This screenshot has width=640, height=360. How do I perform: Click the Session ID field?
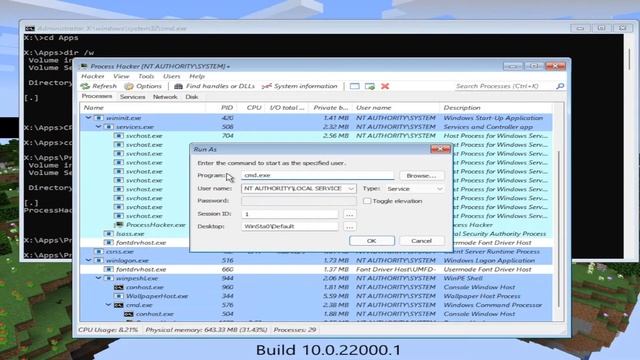coord(290,214)
